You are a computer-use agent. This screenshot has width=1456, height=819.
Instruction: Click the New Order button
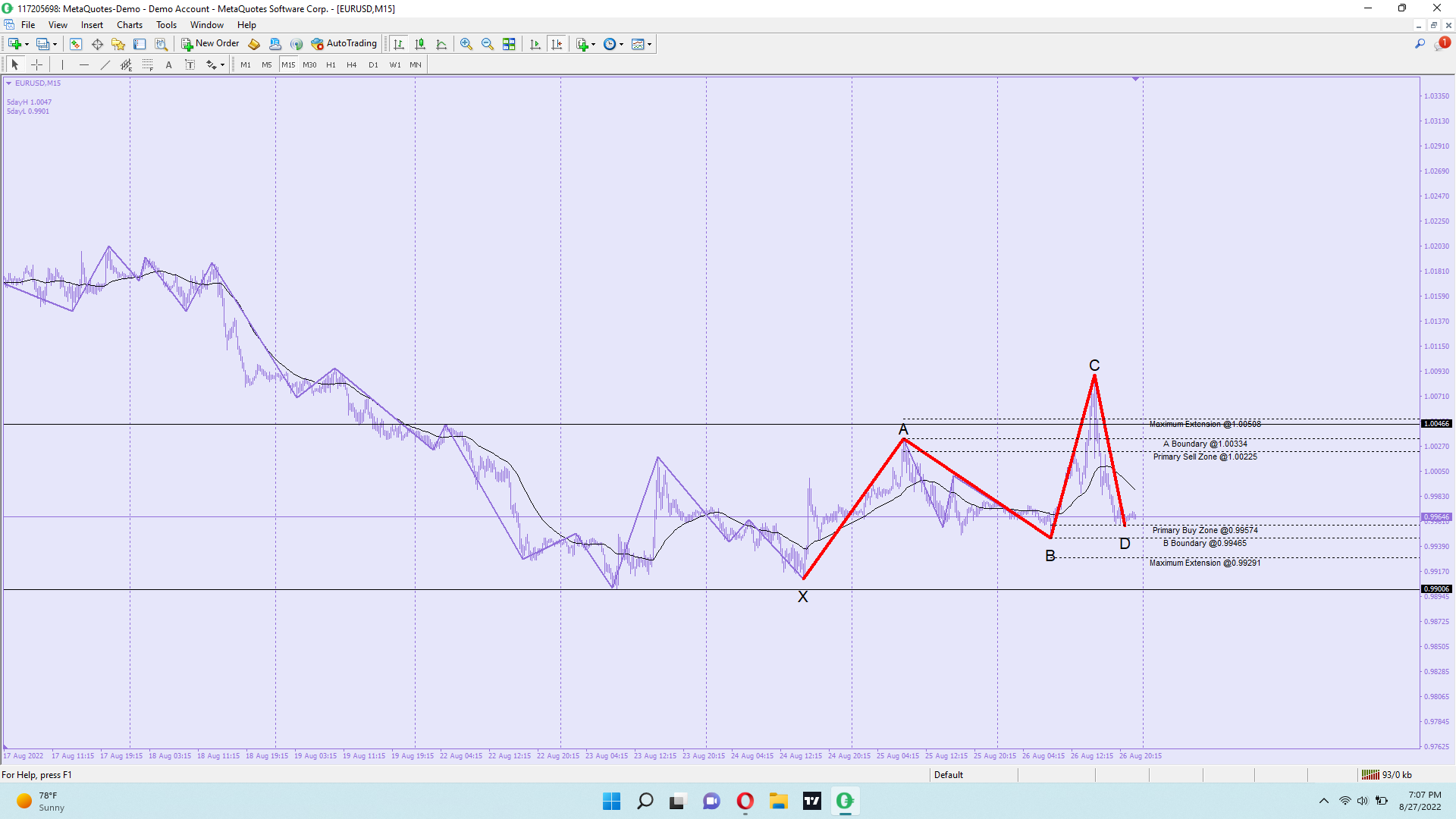210,44
